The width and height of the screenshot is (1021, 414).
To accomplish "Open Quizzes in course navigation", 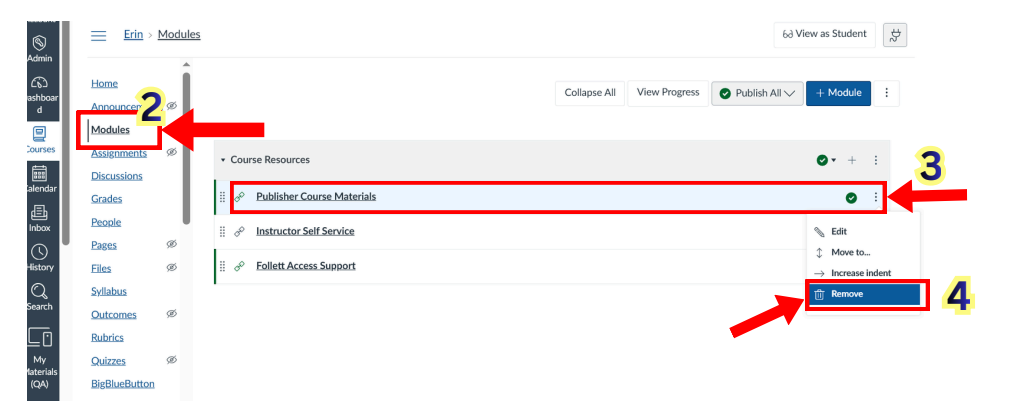I will (109, 361).
